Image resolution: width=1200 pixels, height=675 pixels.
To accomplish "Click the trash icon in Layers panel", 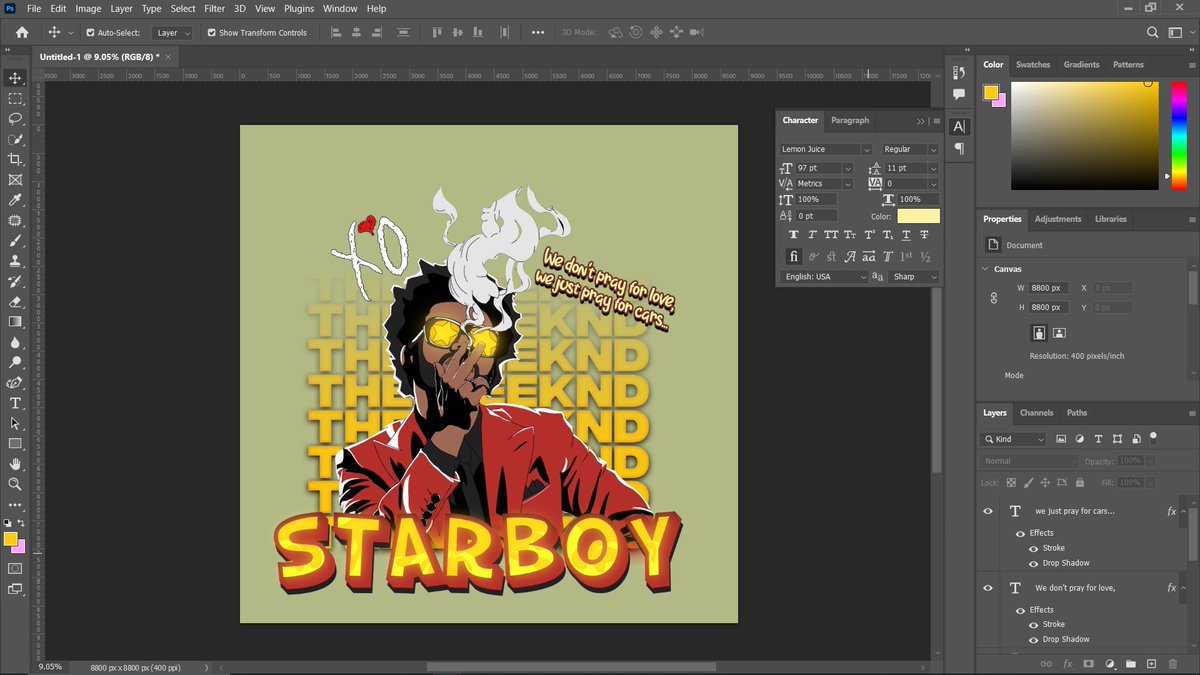I will (1173, 664).
